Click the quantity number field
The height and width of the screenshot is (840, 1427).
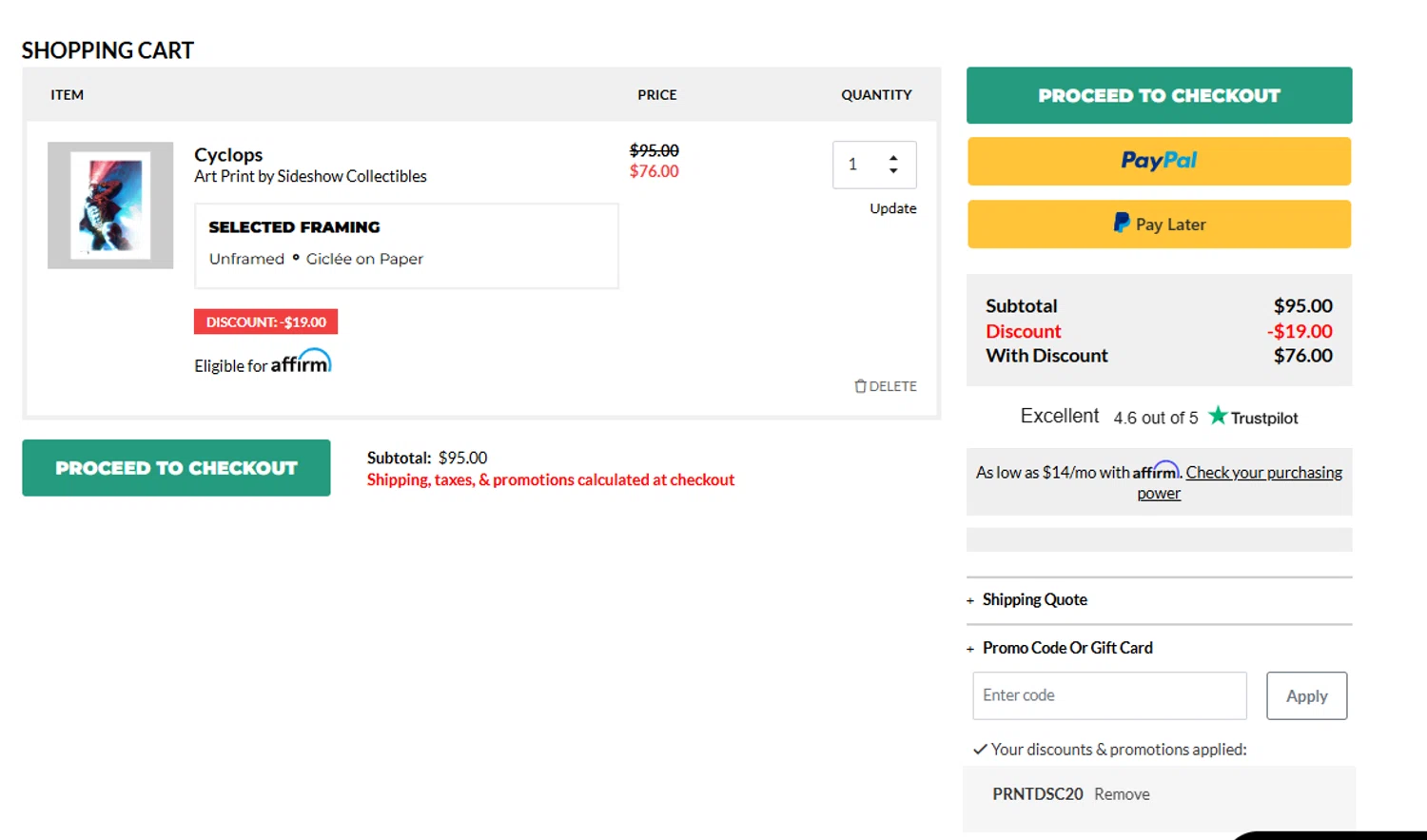click(x=855, y=165)
